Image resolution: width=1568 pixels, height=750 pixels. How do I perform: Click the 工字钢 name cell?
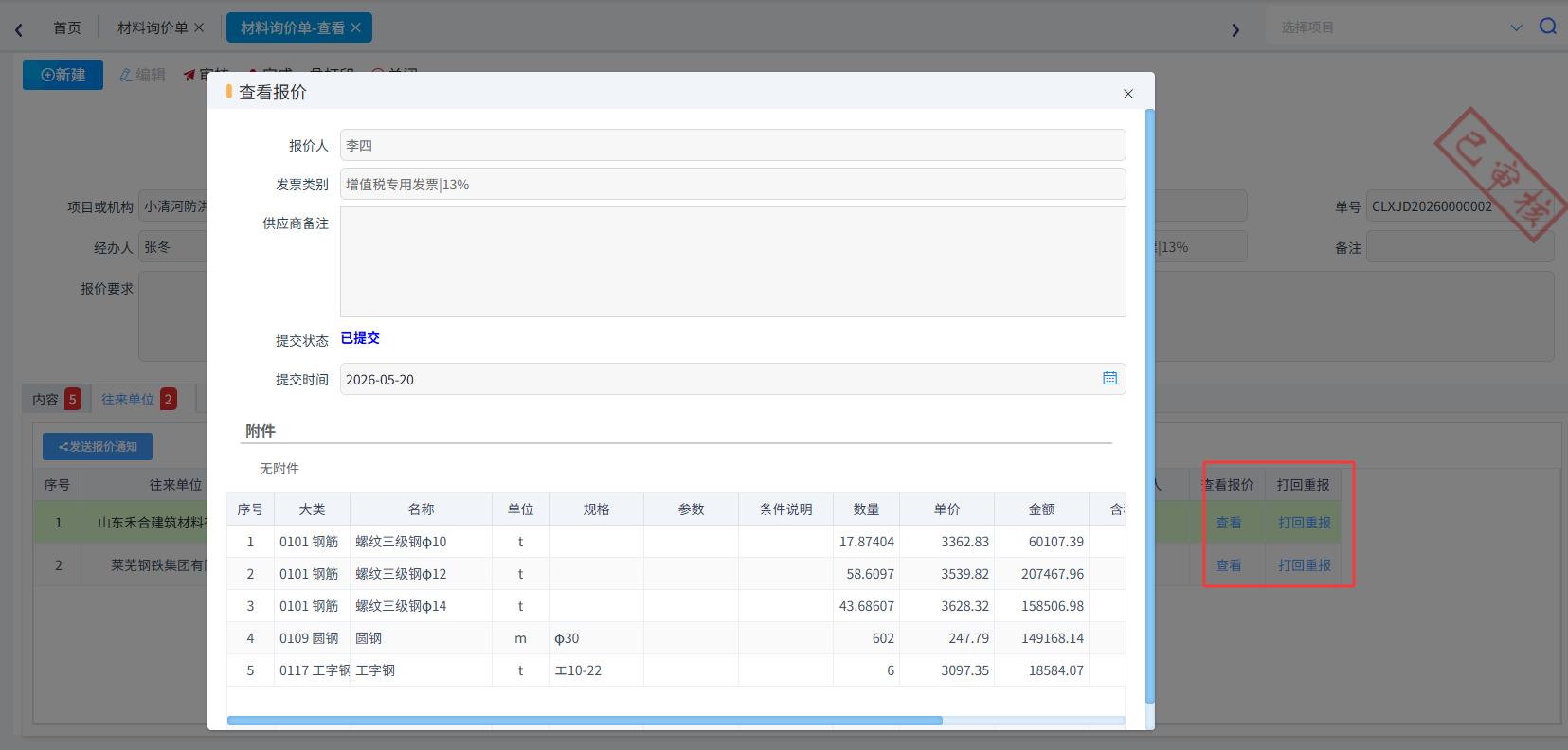pyautogui.click(x=421, y=670)
